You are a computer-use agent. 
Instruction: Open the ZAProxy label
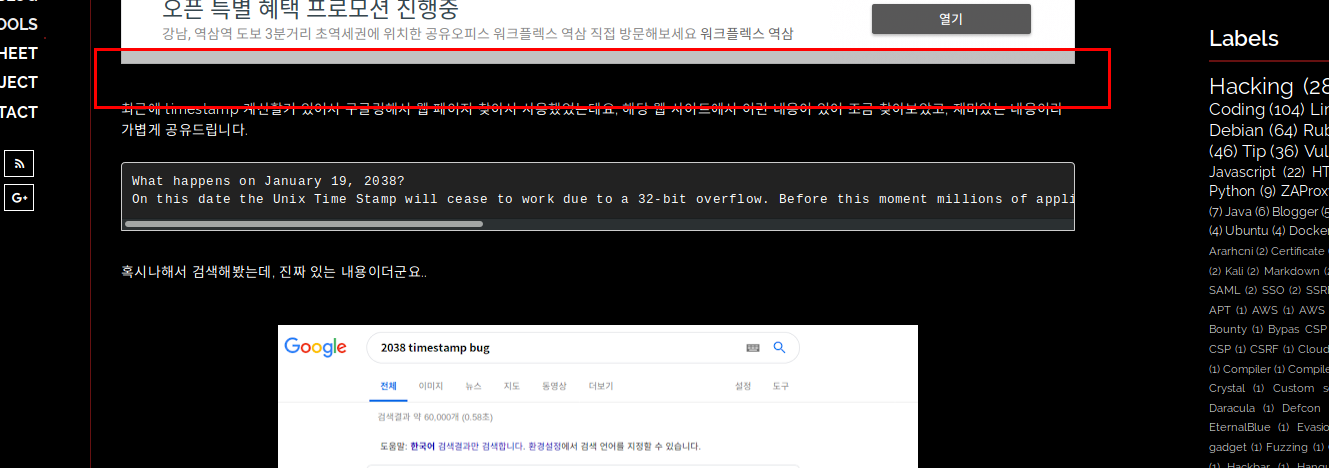1304,190
